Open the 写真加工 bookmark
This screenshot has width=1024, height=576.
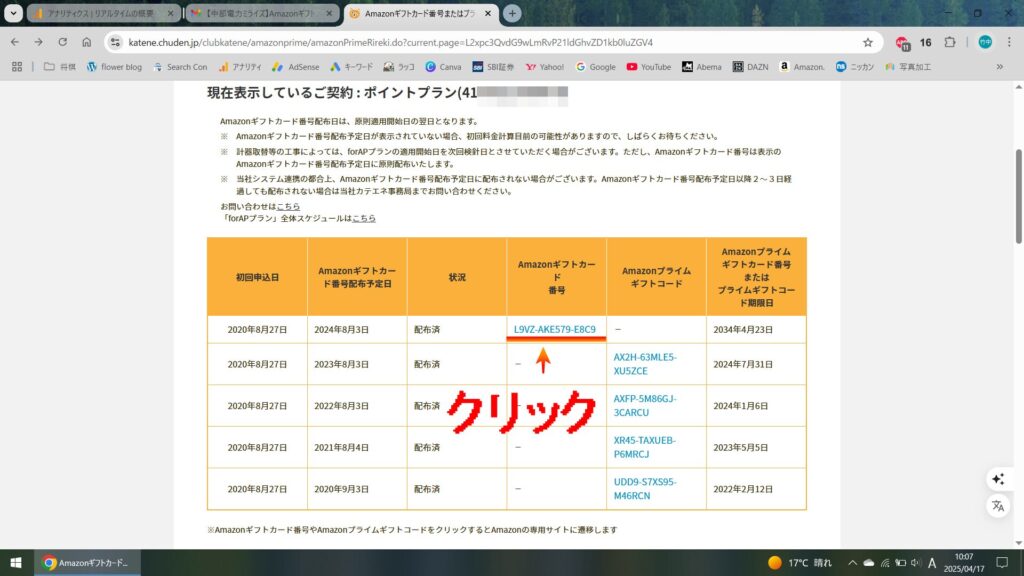[x=908, y=67]
